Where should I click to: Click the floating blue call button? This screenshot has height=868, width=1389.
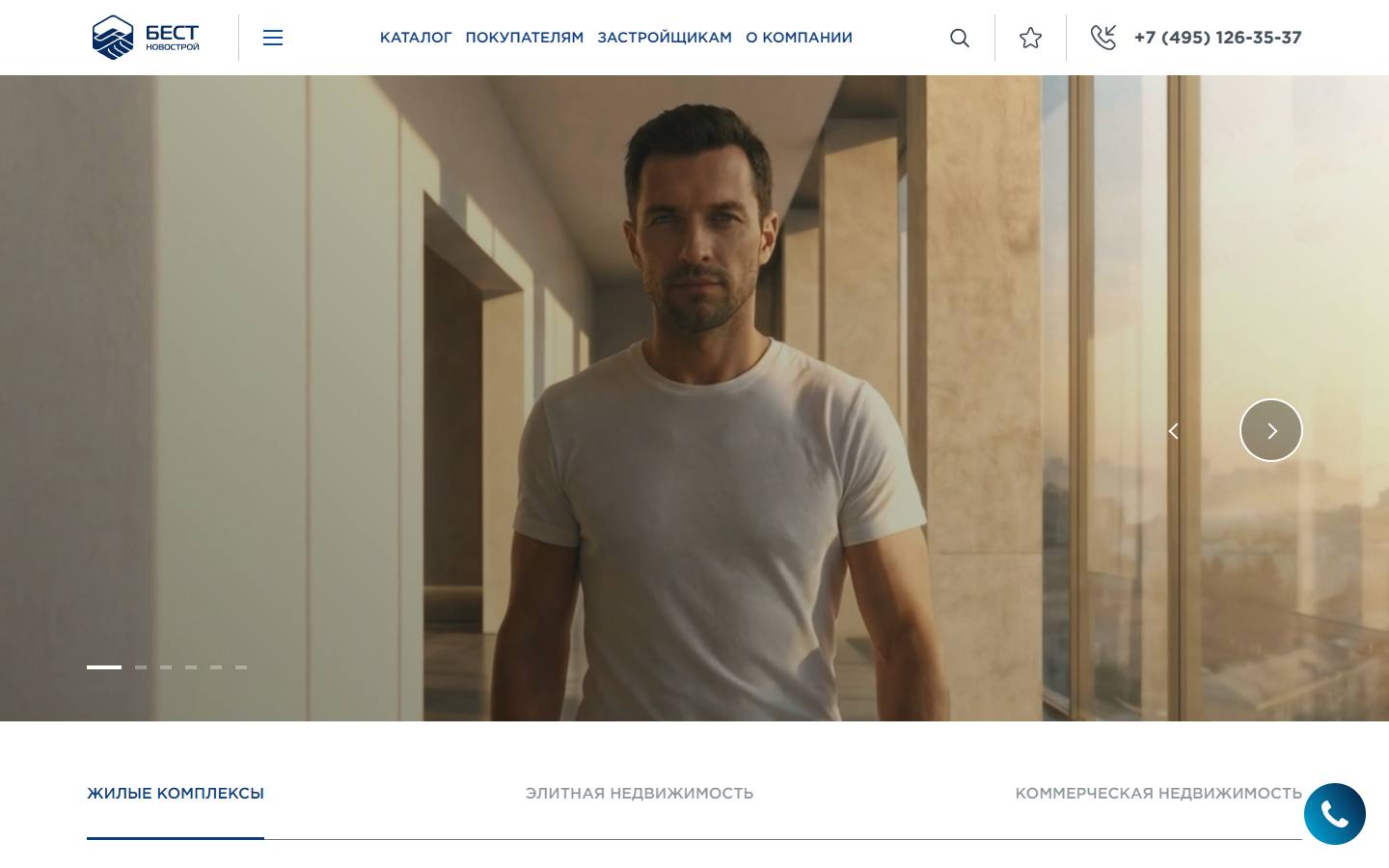[1335, 814]
